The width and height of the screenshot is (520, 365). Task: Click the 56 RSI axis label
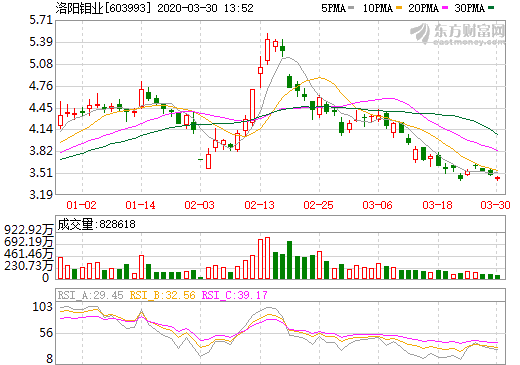[x=46, y=332]
